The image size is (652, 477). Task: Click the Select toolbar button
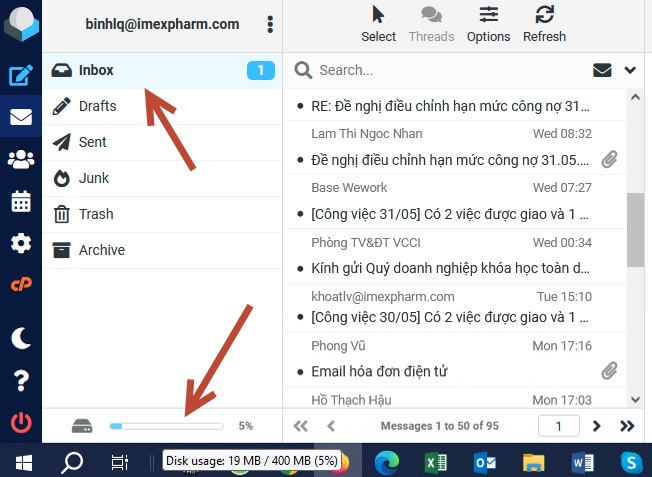[378, 24]
